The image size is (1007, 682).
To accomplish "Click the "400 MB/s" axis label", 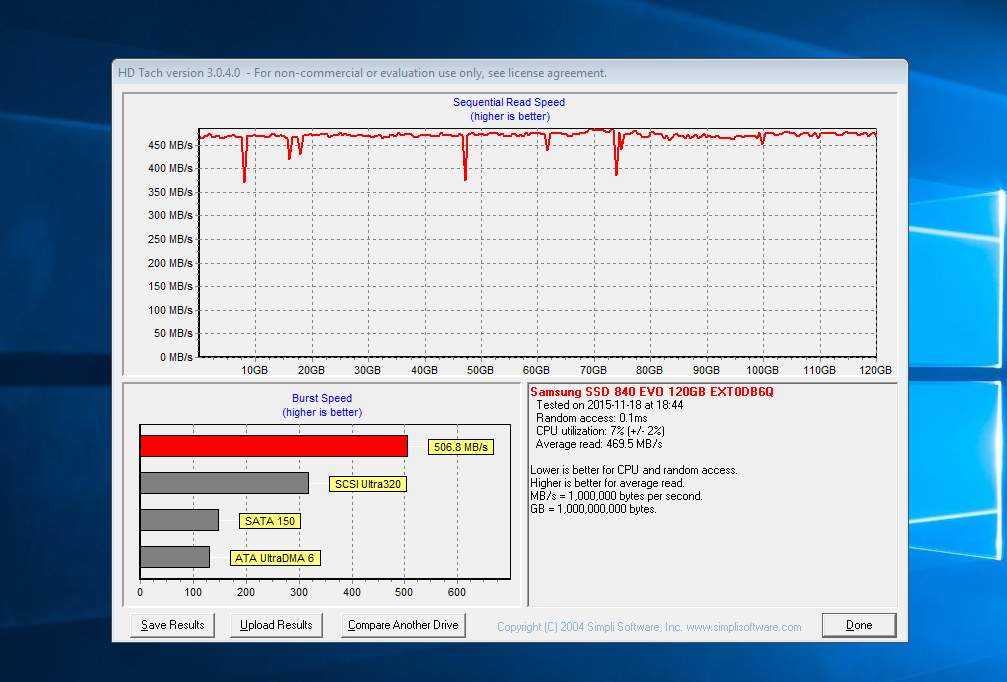I will (x=170, y=168).
